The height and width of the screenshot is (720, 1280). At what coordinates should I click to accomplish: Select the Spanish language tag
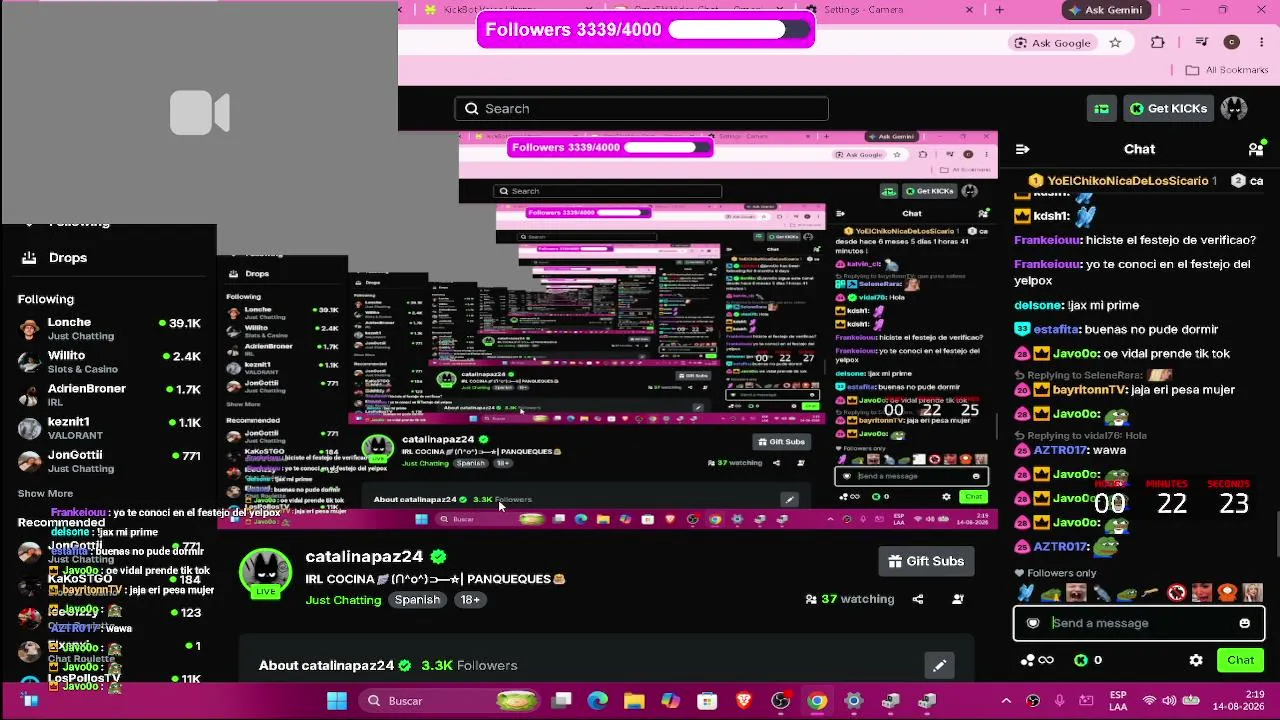coord(417,600)
